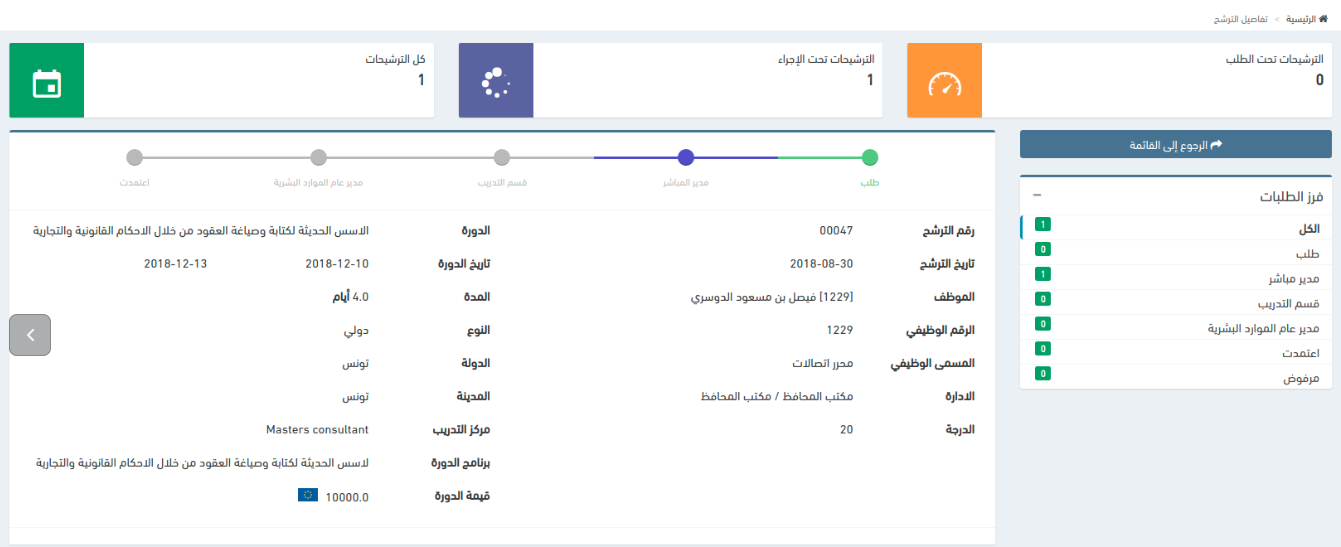Click the اعتمدت final step circle
1341x547 pixels.
pos(134,157)
